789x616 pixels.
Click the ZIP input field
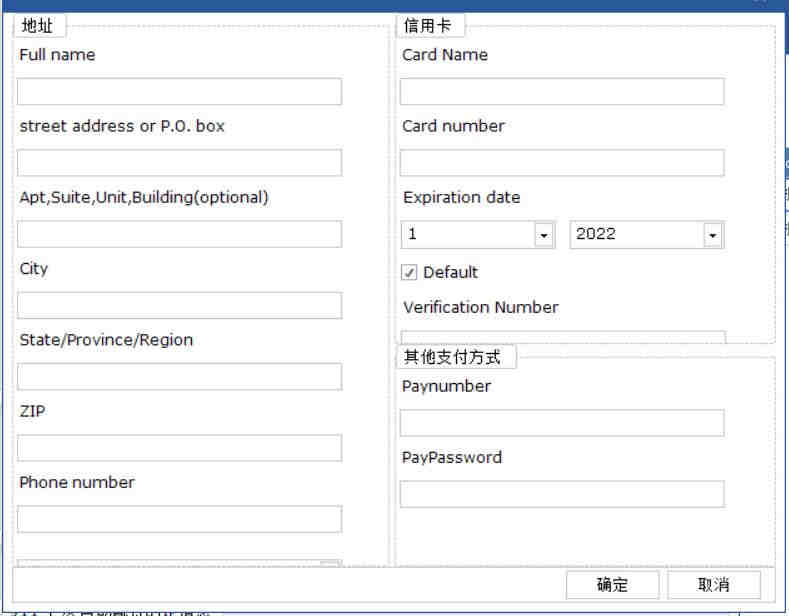179,448
